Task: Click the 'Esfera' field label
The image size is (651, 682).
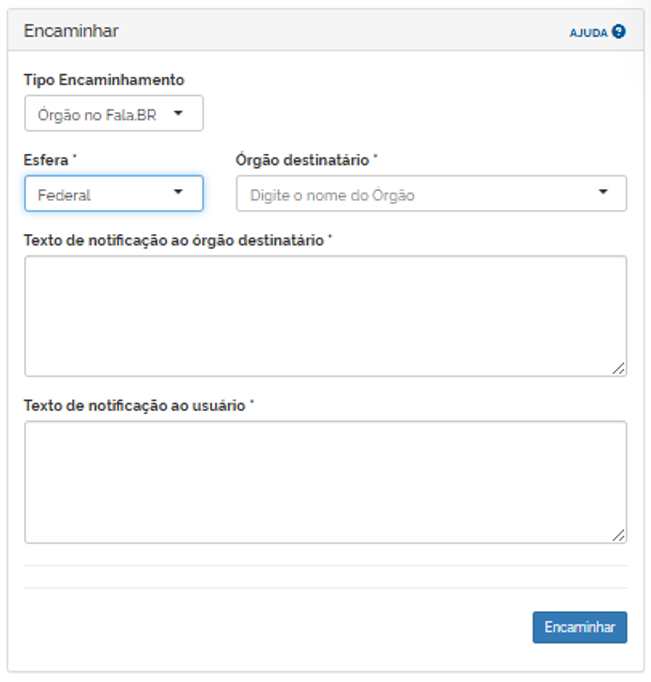Action: [x=46, y=159]
